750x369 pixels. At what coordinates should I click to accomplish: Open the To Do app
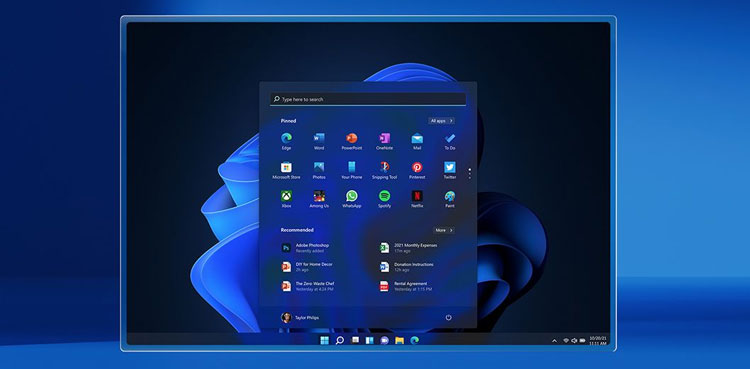tap(450, 141)
